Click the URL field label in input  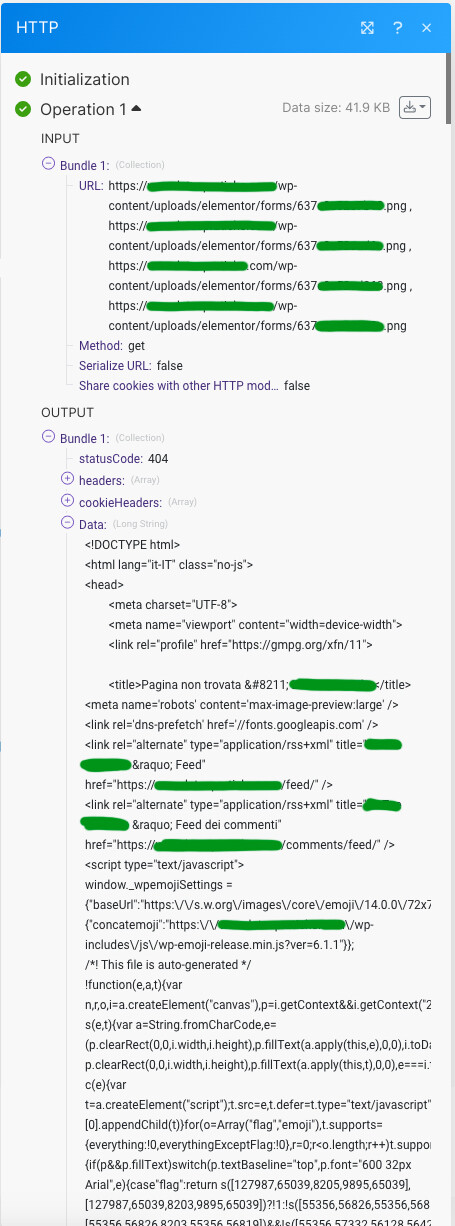tap(91, 186)
